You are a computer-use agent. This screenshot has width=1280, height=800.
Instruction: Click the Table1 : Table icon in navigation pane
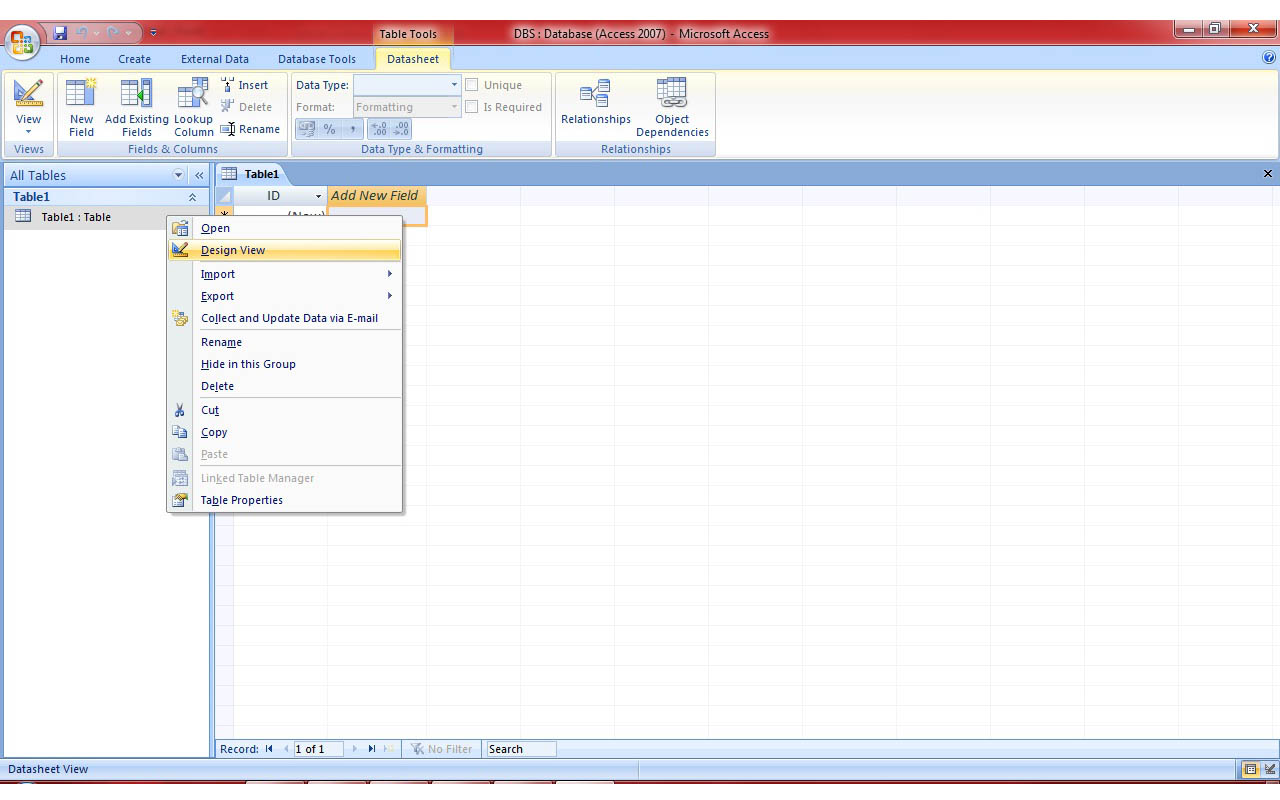tap(23, 216)
